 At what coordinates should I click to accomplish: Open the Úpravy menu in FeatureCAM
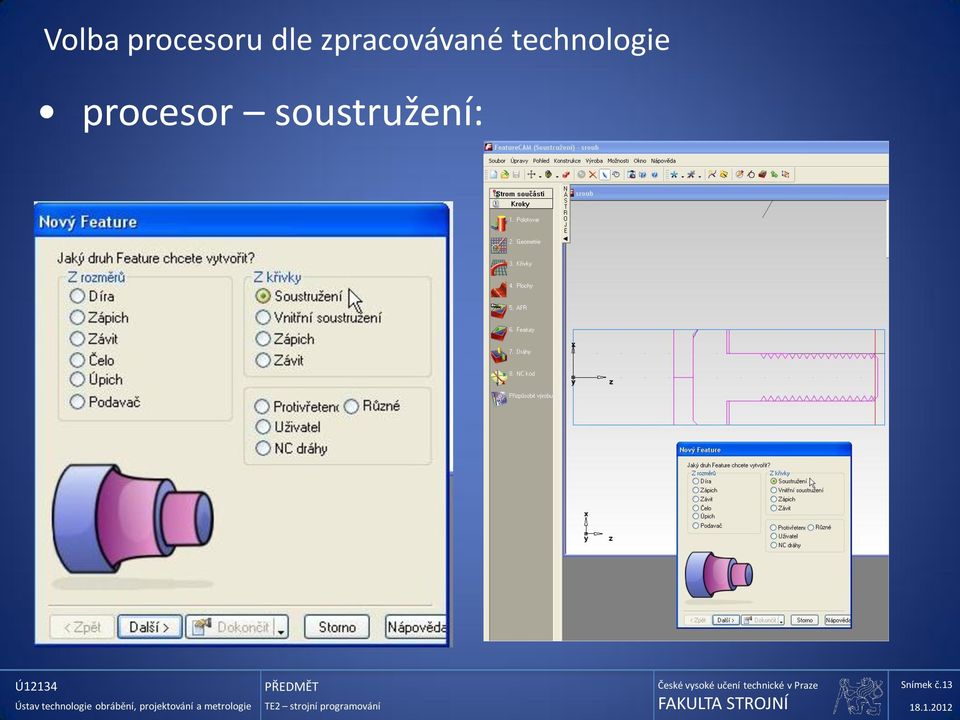pos(519,161)
